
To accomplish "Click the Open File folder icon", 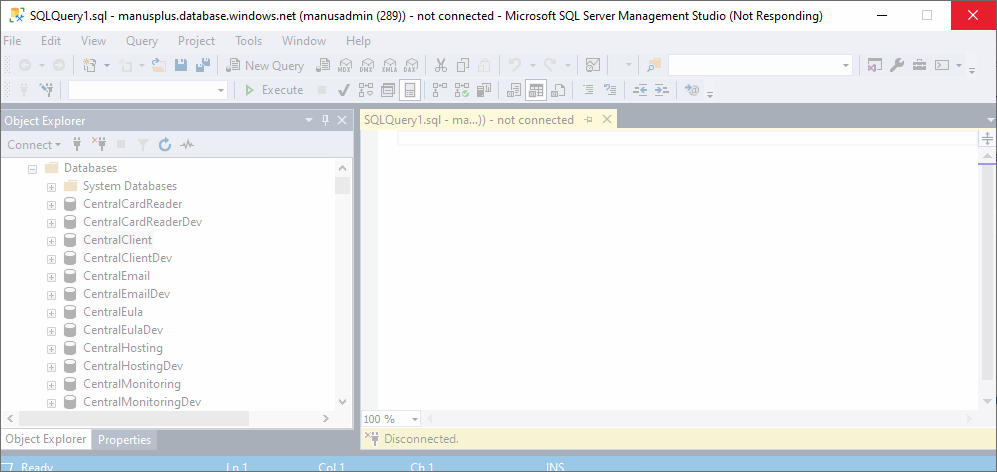I will (159, 65).
